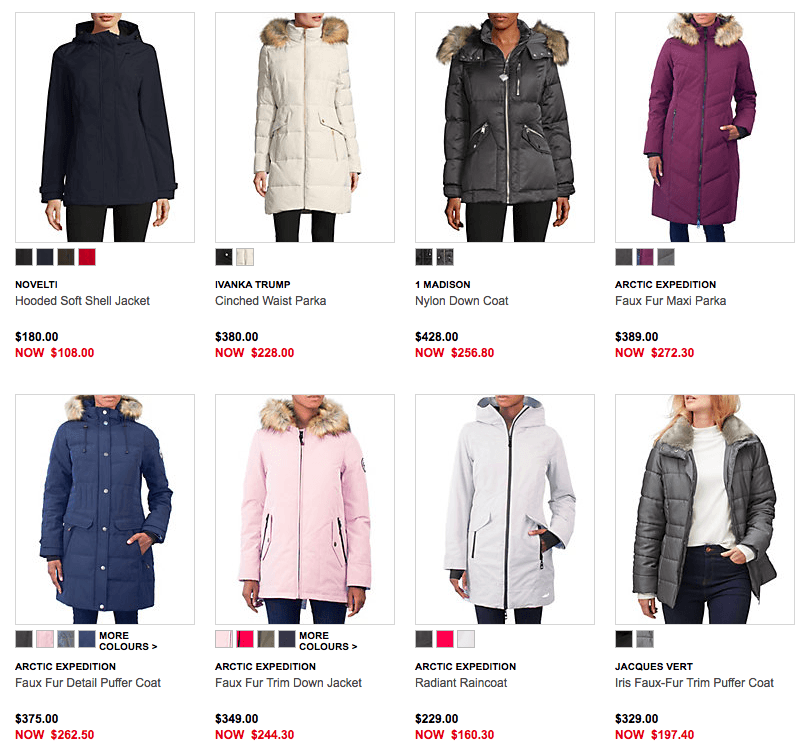The image size is (807, 745).
Task: View the 1 Madison grey down coat photo
Action: coord(505,128)
